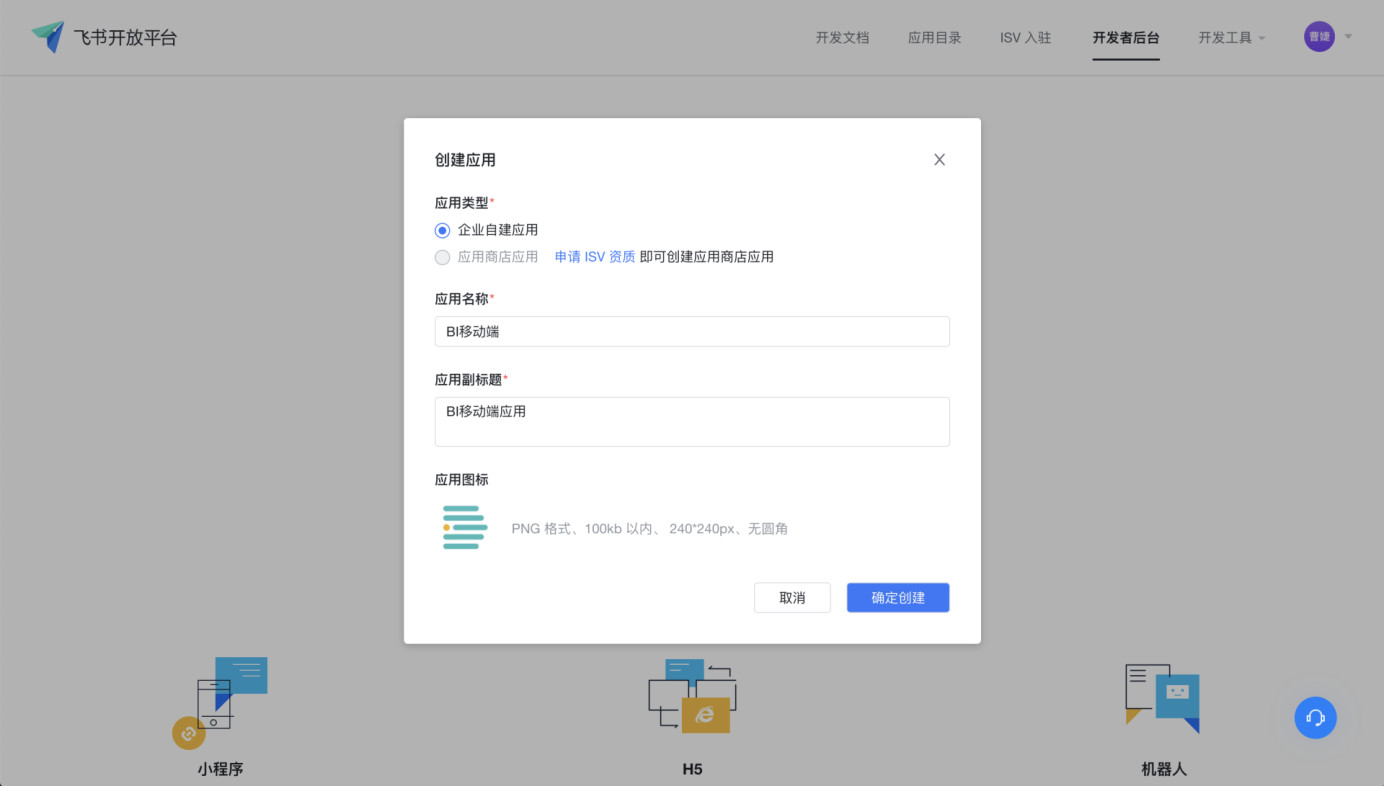Viewport: 1384px width, 786px height.
Task: Click the 小程序 illustration icon
Action: coord(220,702)
